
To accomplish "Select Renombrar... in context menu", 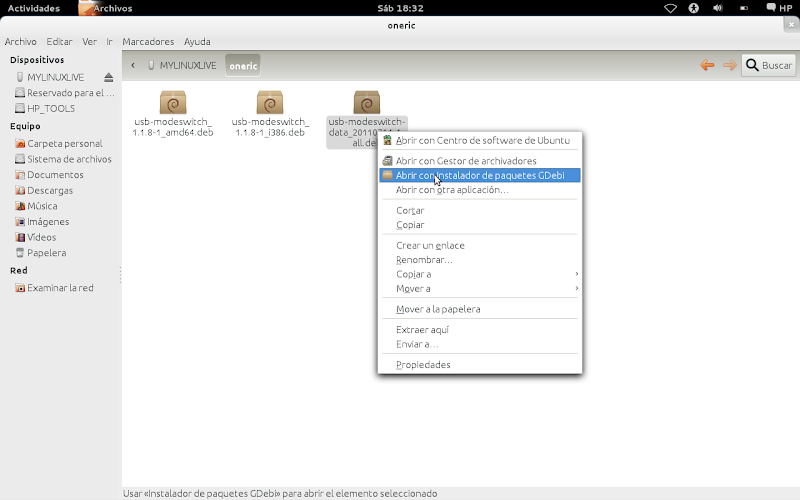I will (x=480, y=260).
